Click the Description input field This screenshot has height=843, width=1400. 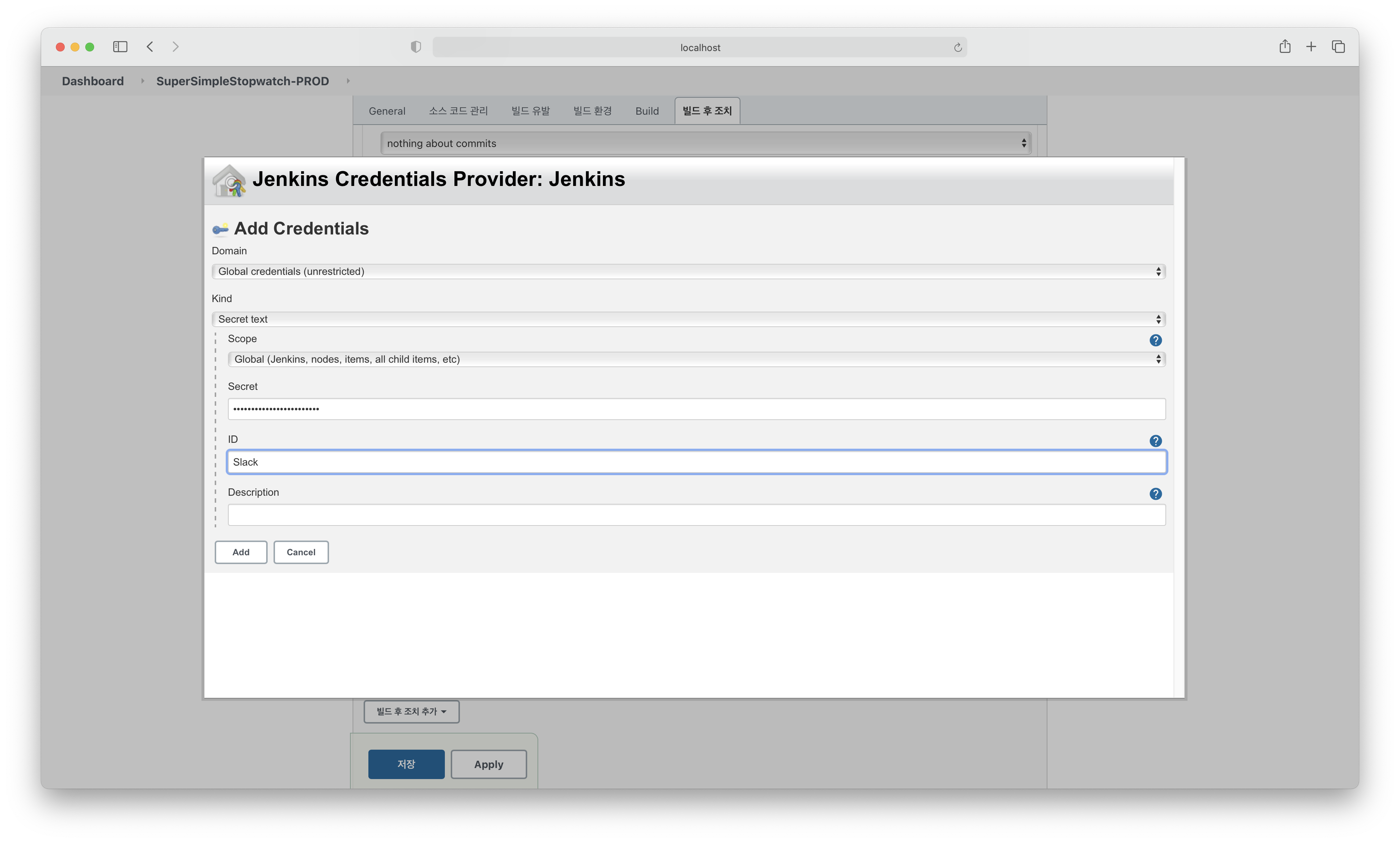click(696, 515)
